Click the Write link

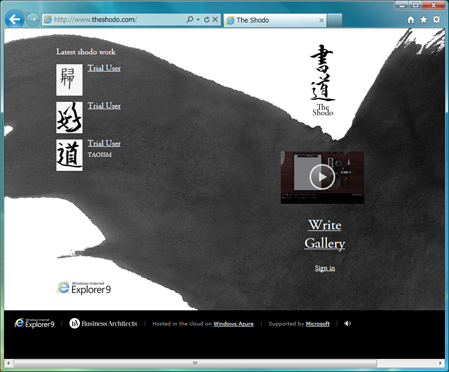coord(325,225)
